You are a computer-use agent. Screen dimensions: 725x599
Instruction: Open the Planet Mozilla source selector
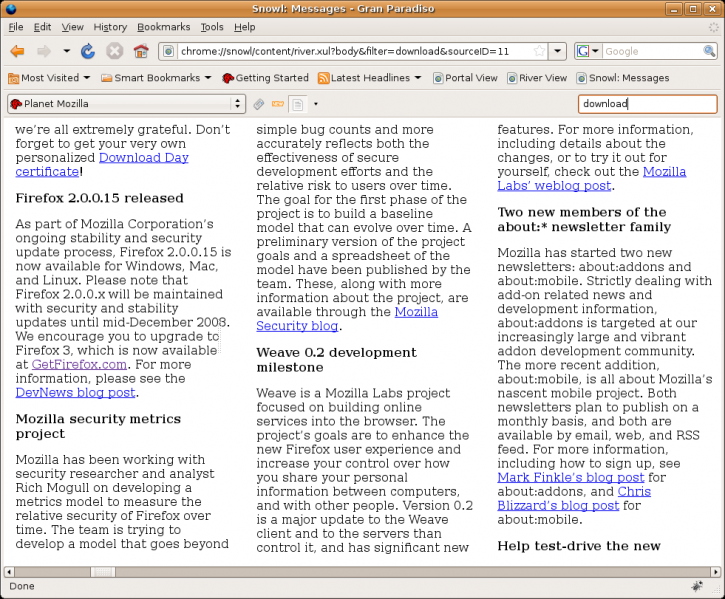tap(126, 104)
